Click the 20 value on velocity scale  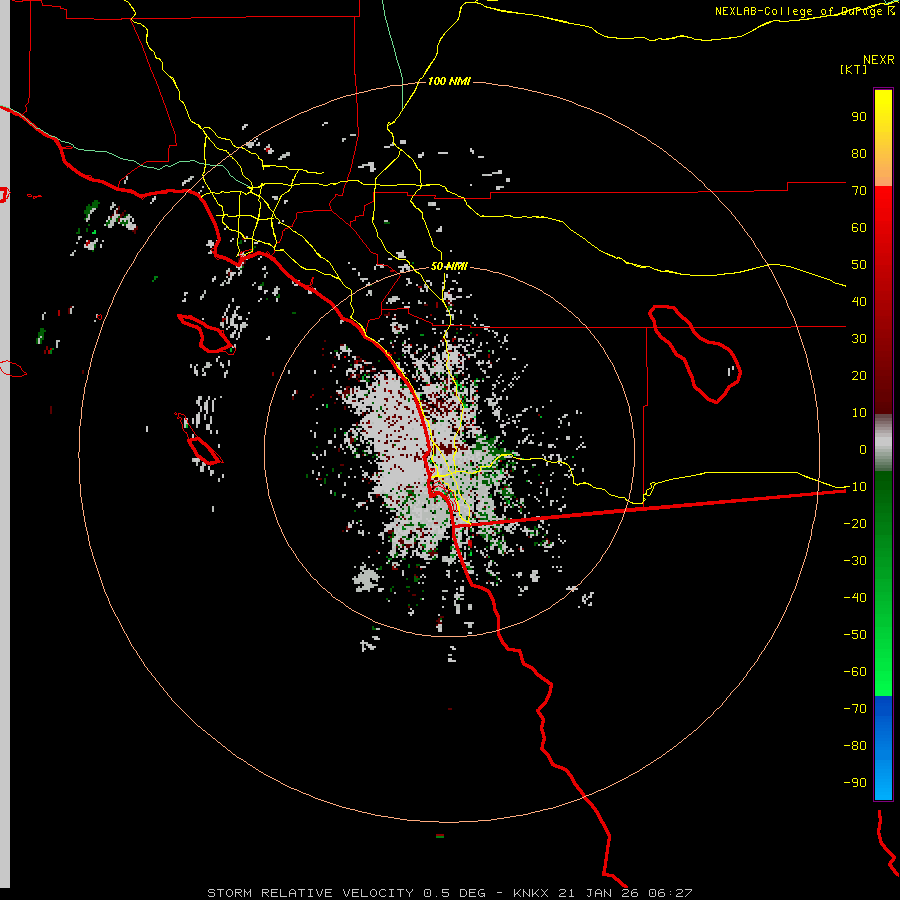point(859,376)
